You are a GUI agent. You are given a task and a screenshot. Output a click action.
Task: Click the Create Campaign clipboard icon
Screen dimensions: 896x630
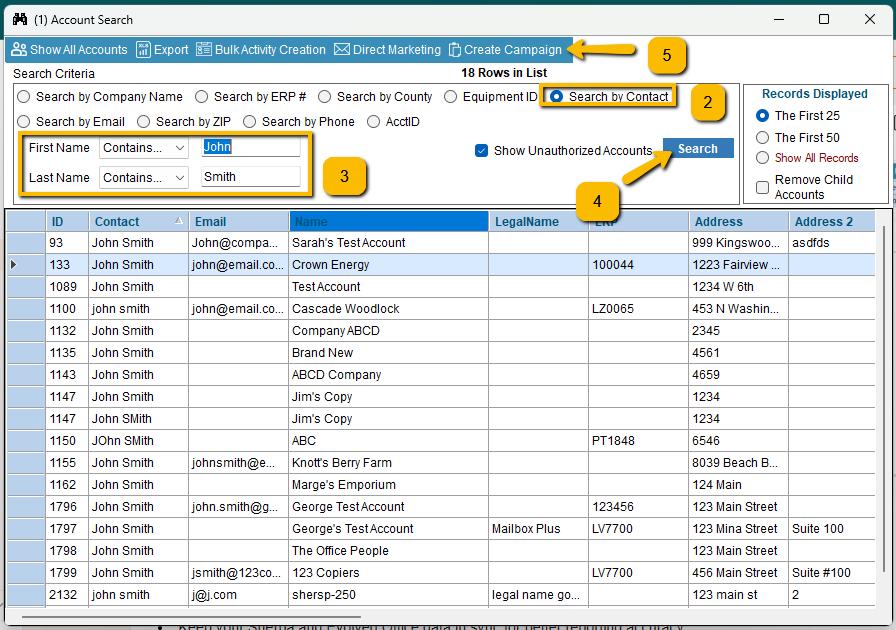pos(455,50)
